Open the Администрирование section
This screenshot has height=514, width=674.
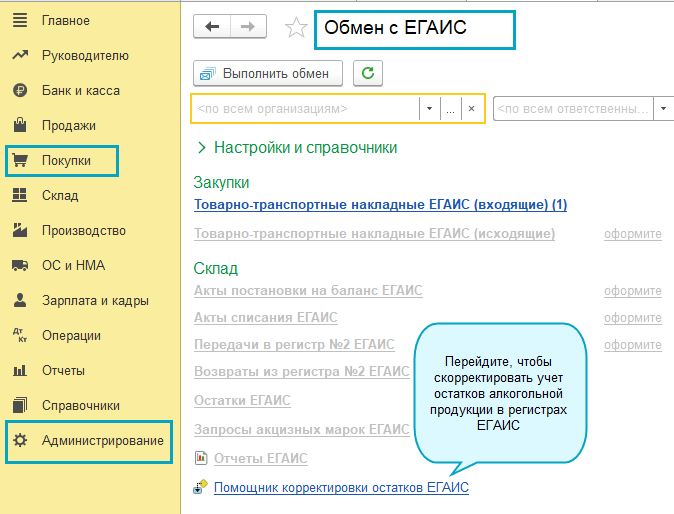coord(103,441)
